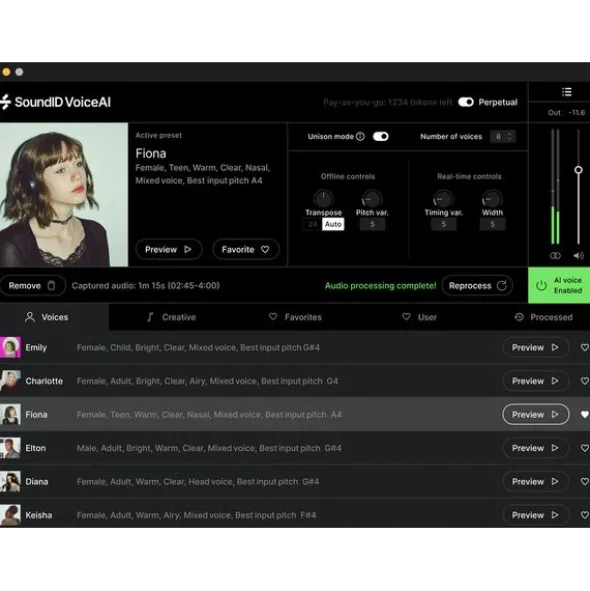Viewport: 590px width, 591px height.
Task: Preview the Elton voice
Action: 535,448
